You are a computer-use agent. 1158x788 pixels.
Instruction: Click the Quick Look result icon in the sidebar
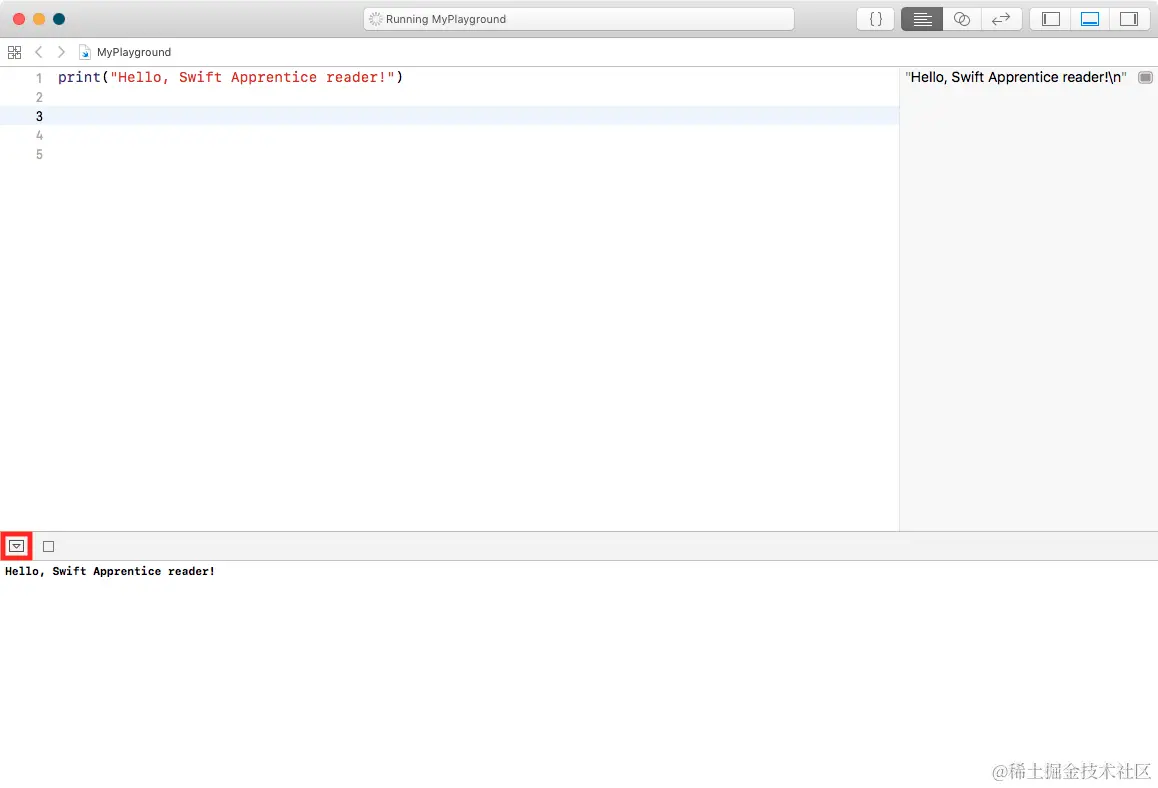point(1145,78)
